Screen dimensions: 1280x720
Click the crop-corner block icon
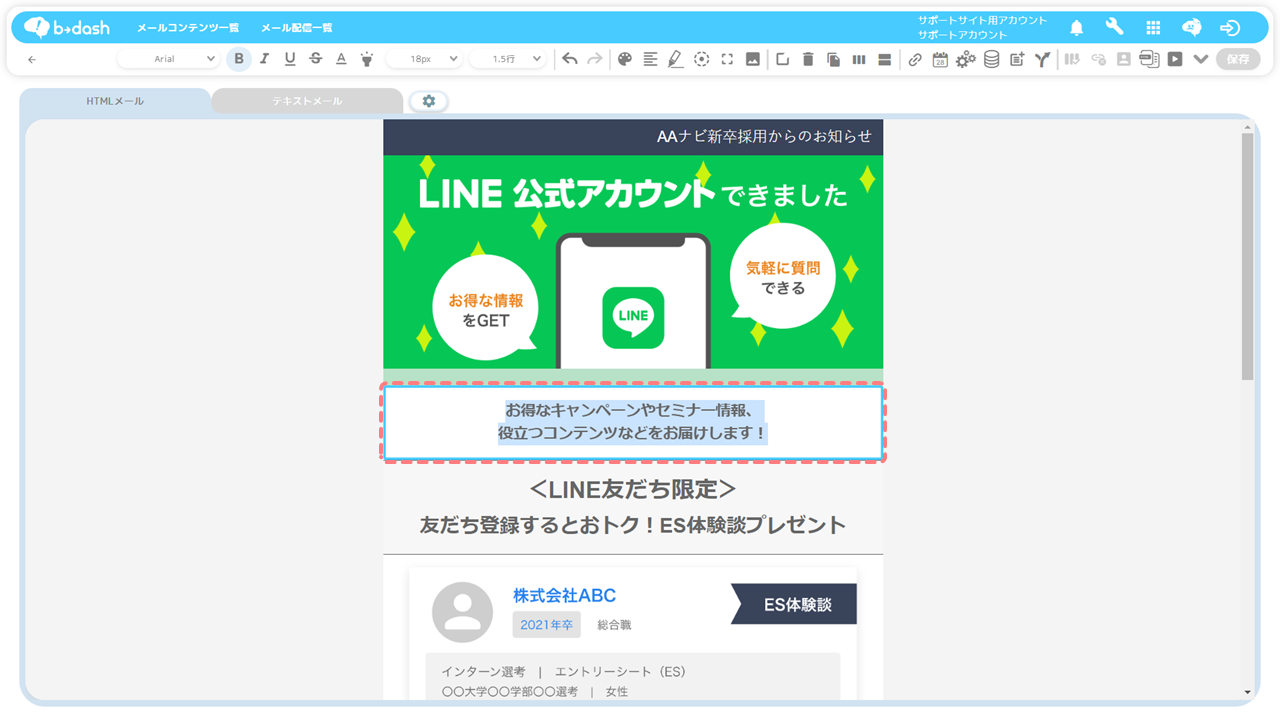pos(782,59)
